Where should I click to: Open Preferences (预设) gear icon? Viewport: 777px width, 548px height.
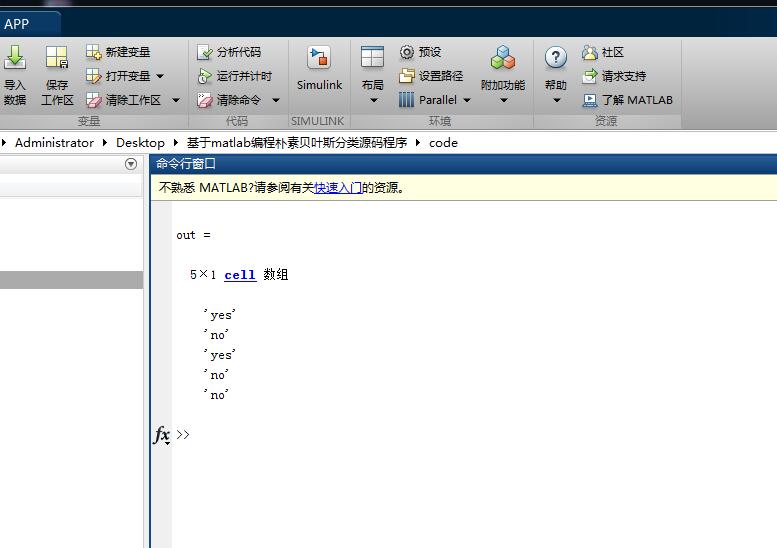pyautogui.click(x=406, y=52)
